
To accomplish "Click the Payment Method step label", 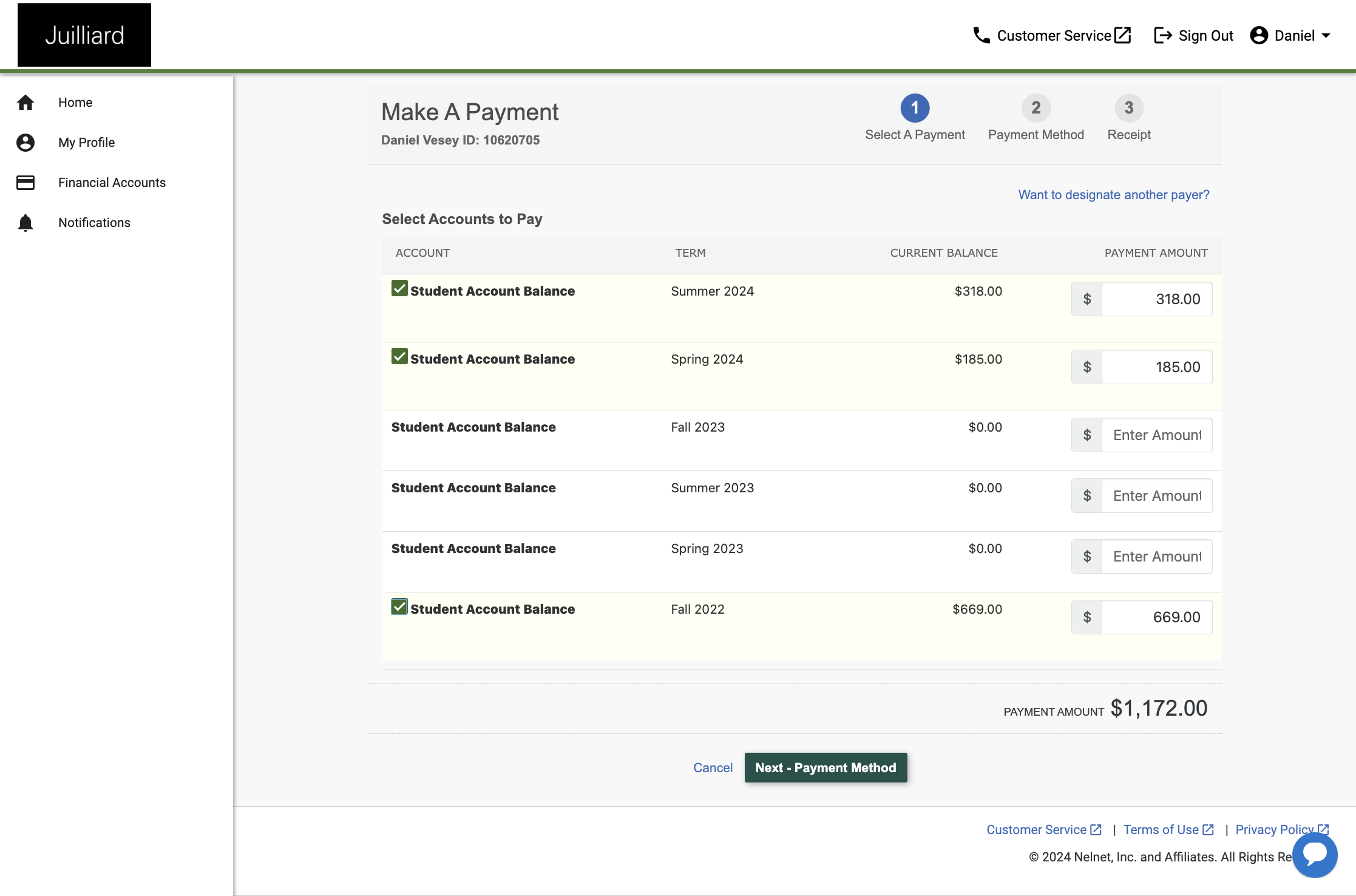I will [x=1036, y=135].
